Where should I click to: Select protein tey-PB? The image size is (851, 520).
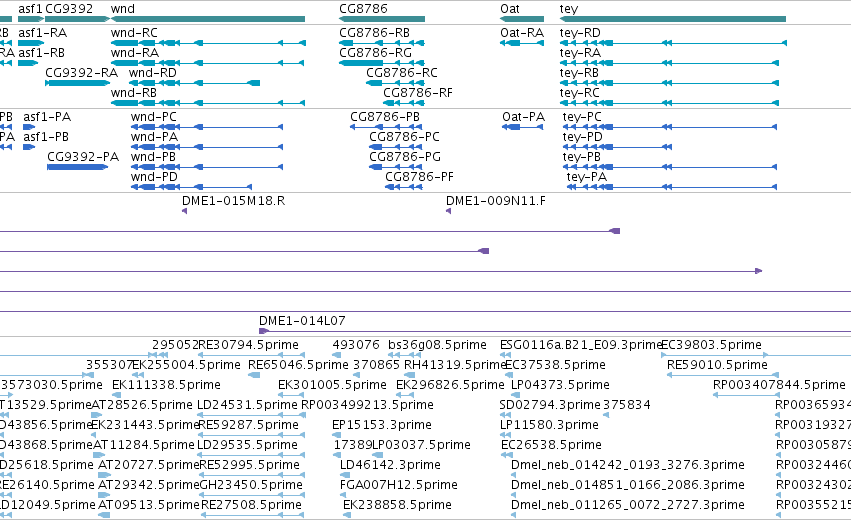click(x=582, y=157)
